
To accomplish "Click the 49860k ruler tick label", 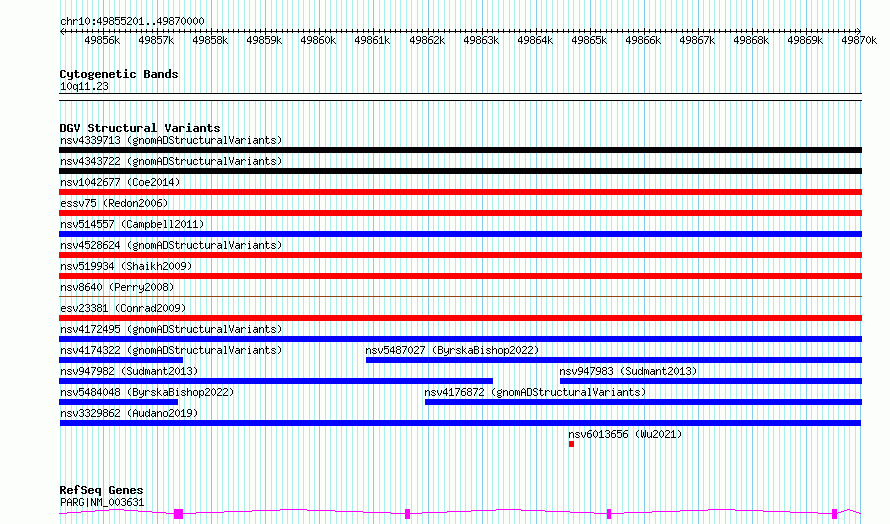I will coord(318,40).
